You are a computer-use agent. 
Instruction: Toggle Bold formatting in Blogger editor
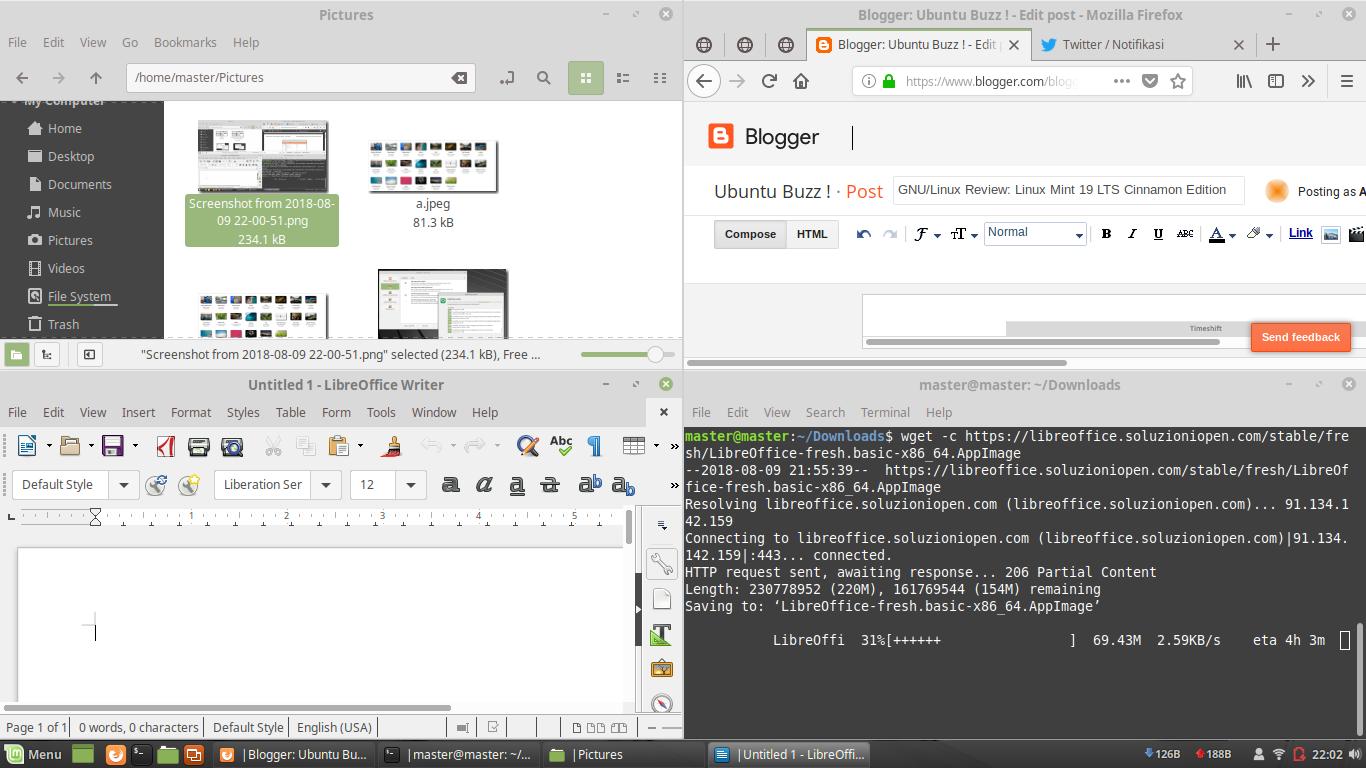point(1106,233)
